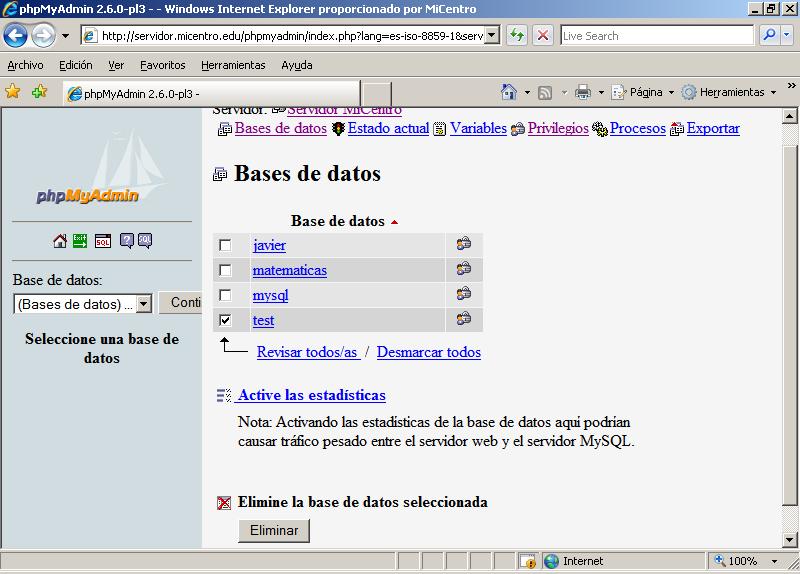The image size is (800, 574).
Task: Click the phpMyAdmin home icon in sidebar
Action: tap(60, 241)
